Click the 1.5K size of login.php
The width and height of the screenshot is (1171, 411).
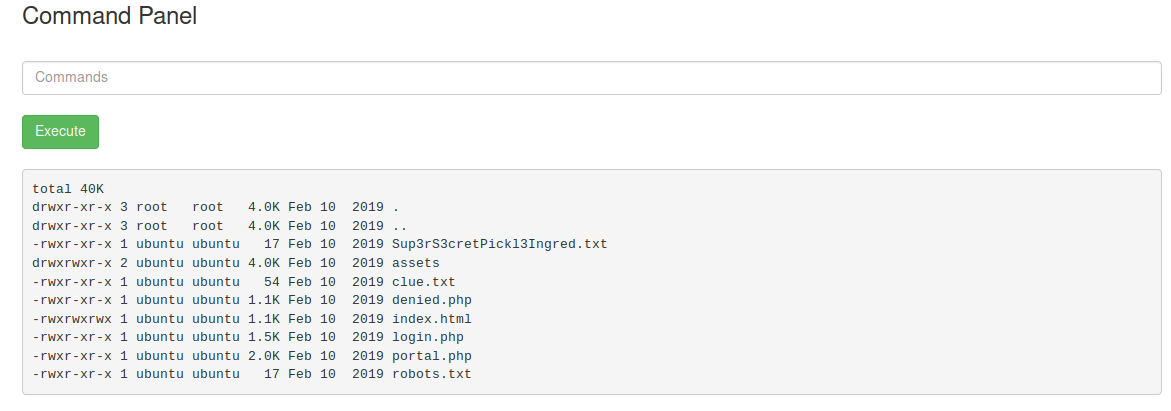[264, 337]
